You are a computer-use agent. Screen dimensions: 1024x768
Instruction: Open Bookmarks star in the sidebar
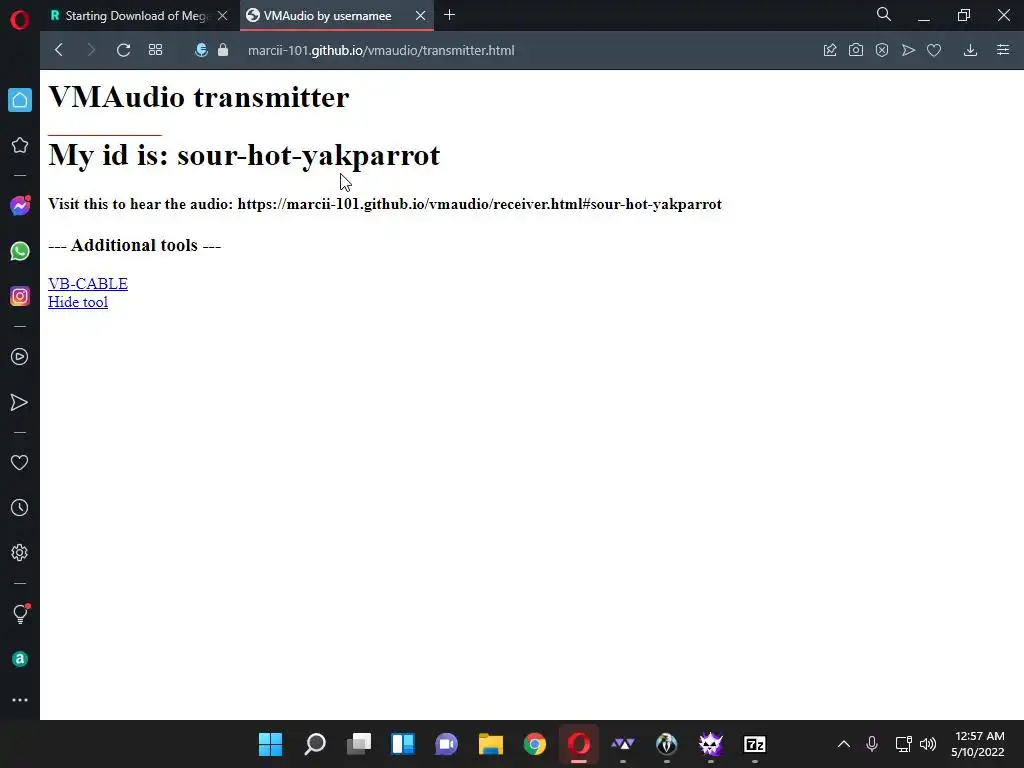(20, 145)
